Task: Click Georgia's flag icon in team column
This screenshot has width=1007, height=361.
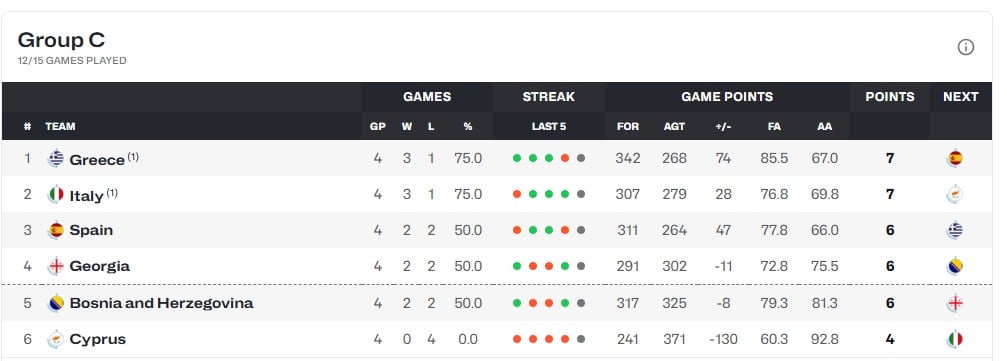Action: 56,266
